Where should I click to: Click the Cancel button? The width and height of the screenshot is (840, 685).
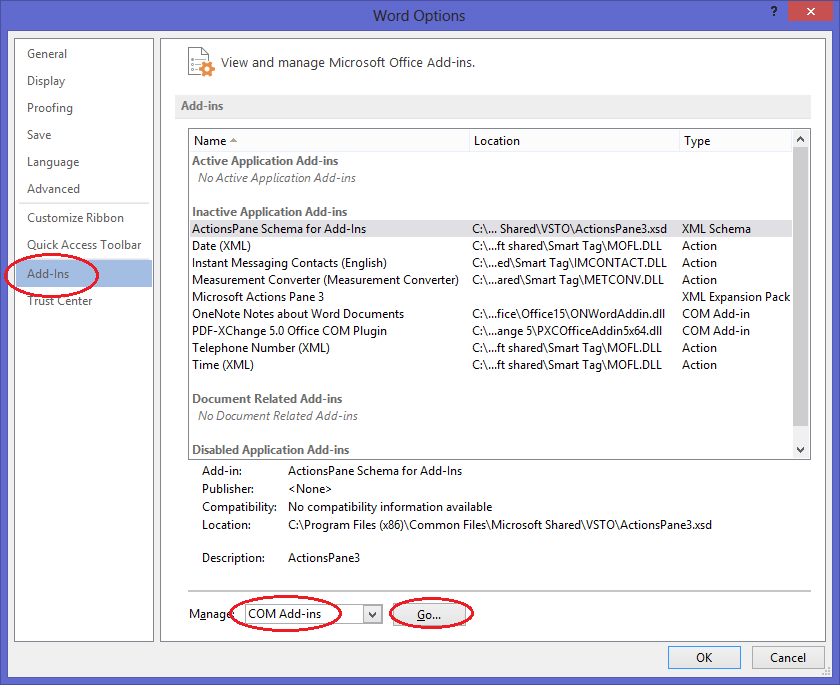tap(788, 657)
